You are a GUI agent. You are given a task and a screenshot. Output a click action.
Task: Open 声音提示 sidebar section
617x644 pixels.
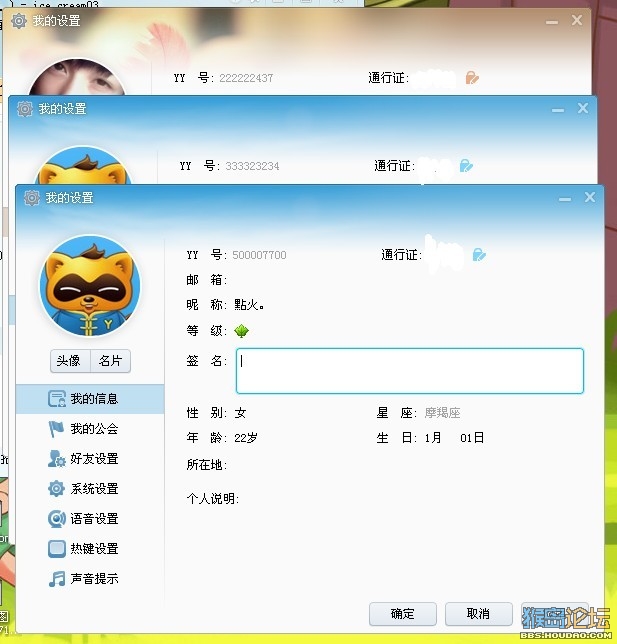(90, 579)
